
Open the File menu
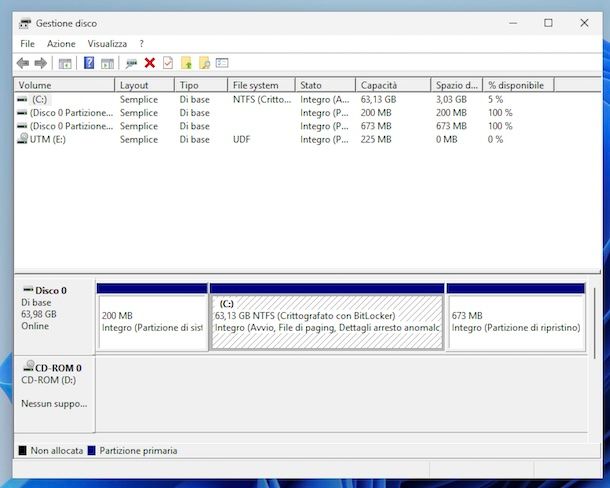click(27, 44)
